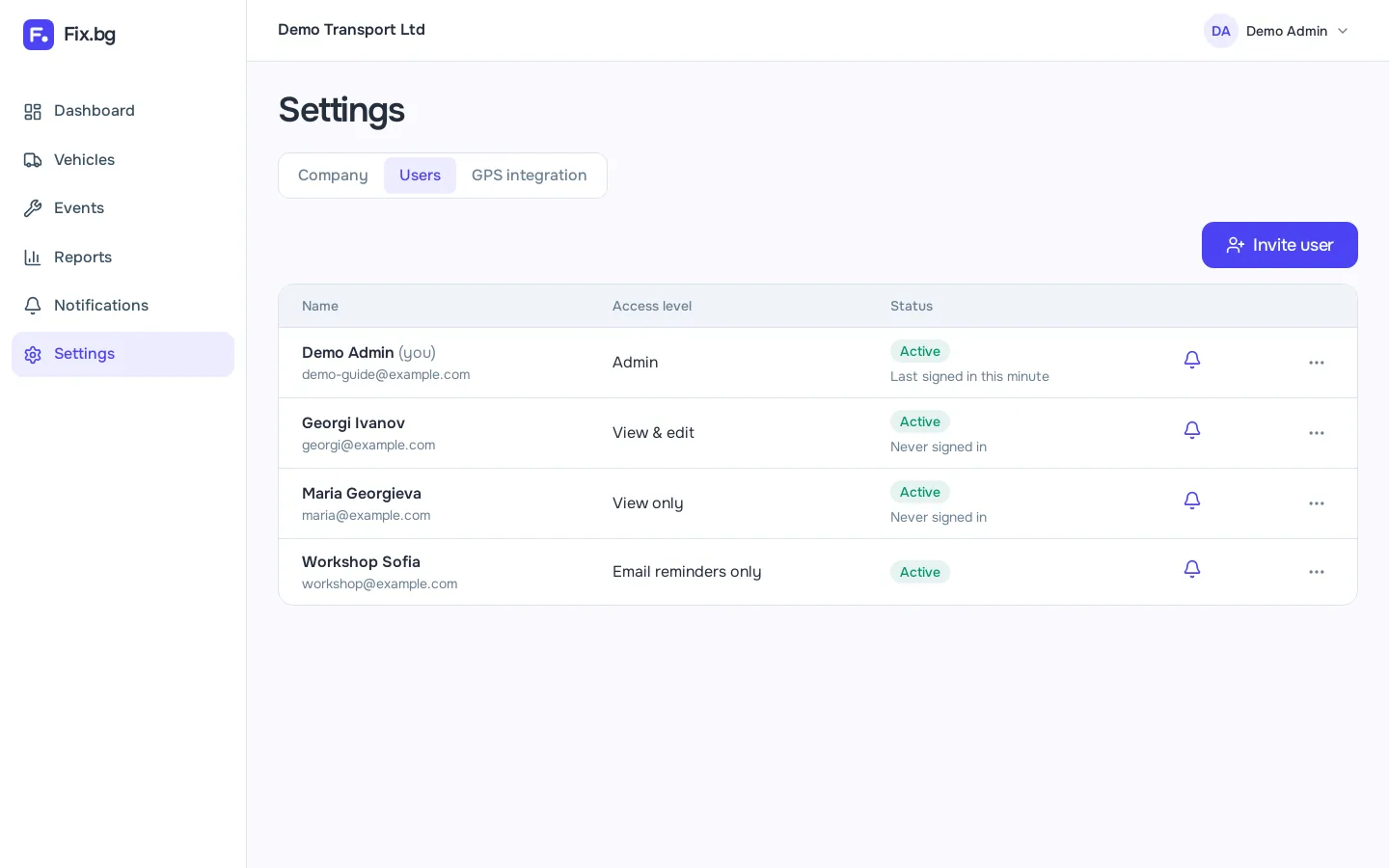Navigate to Events in sidebar
The width and height of the screenshot is (1389, 868).
pos(123,208)
